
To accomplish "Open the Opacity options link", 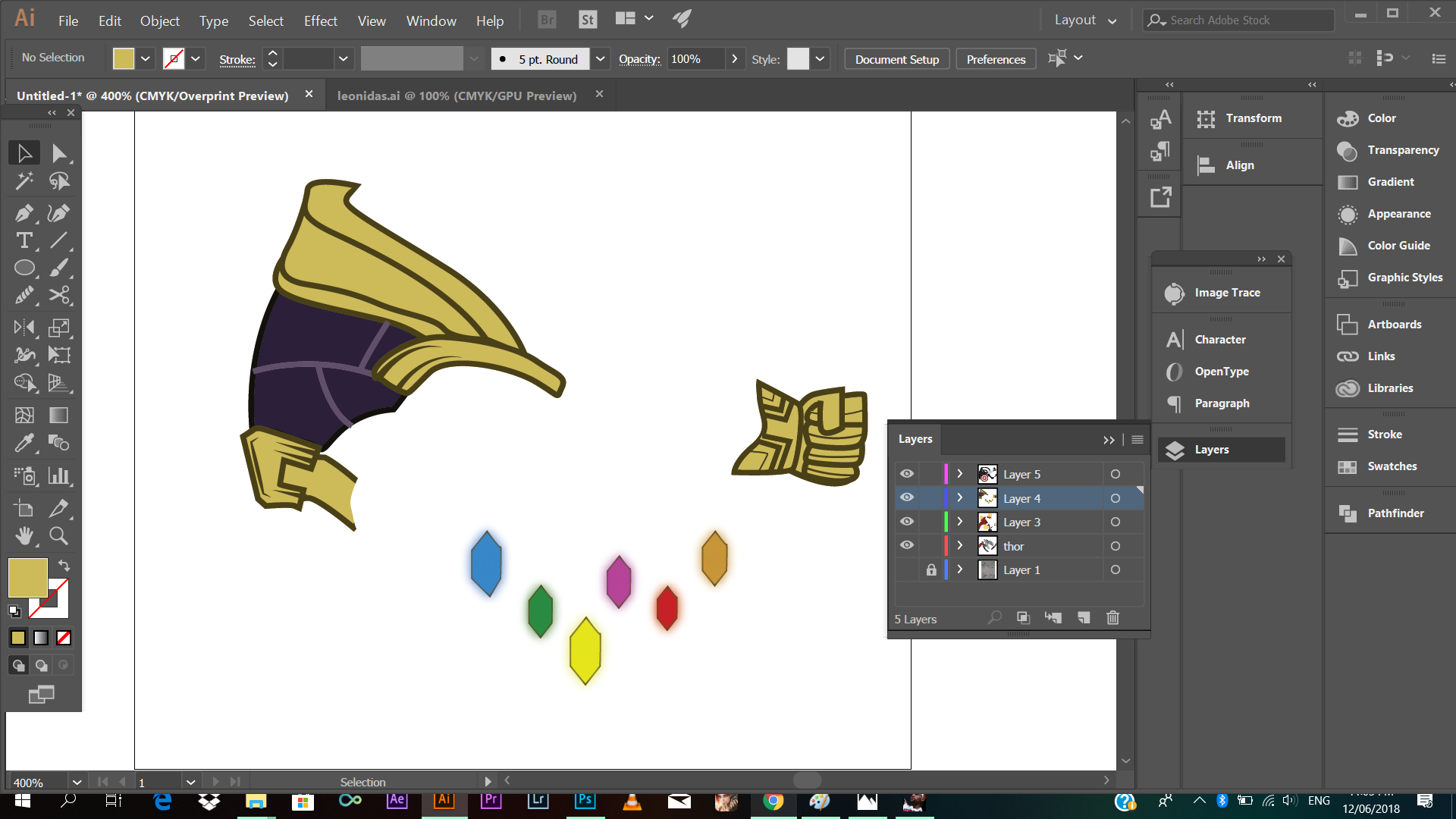I will (639, 59).
